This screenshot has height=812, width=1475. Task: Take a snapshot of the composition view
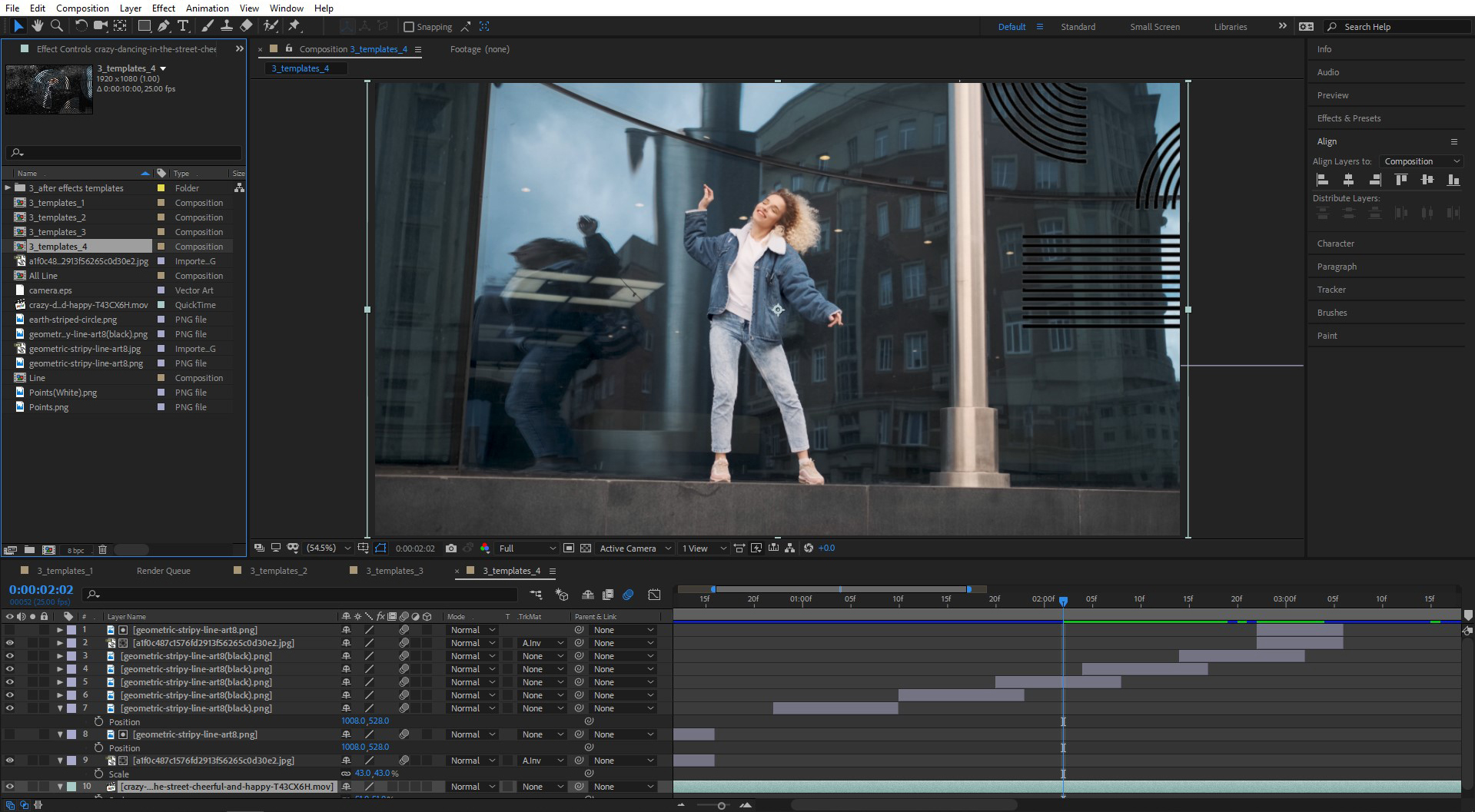coord(451,548)
